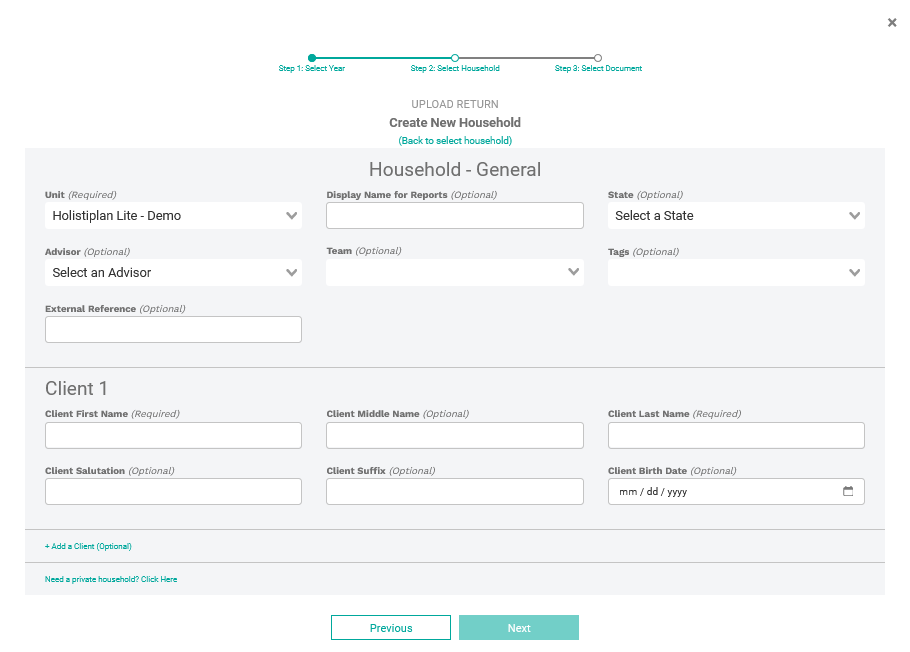The image size is (910, 652).
Task: Open the Select an Advisor dropdown
Action: [x=173, y=273]
